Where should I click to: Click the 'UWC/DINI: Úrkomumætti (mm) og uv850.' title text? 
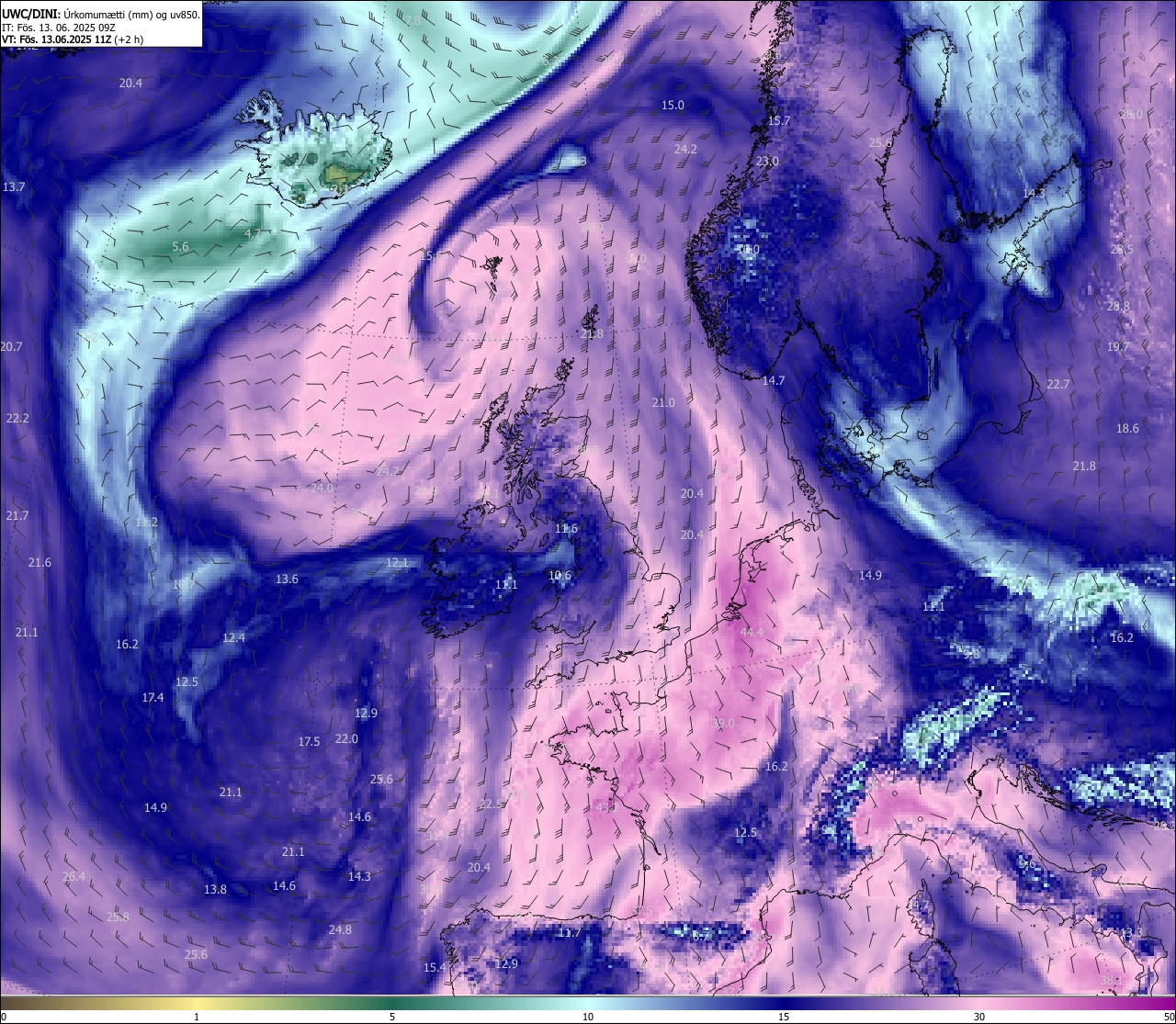(x=100, y=15)
